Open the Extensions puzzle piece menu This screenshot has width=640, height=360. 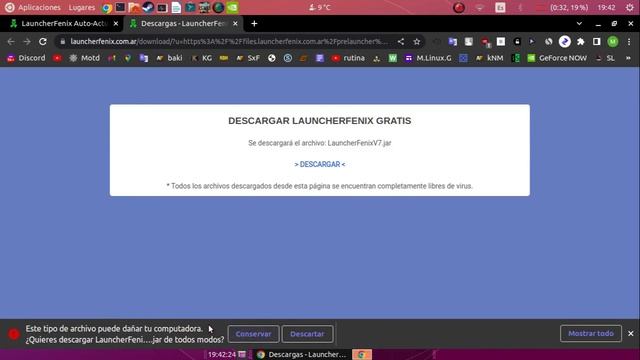point(580,42)
